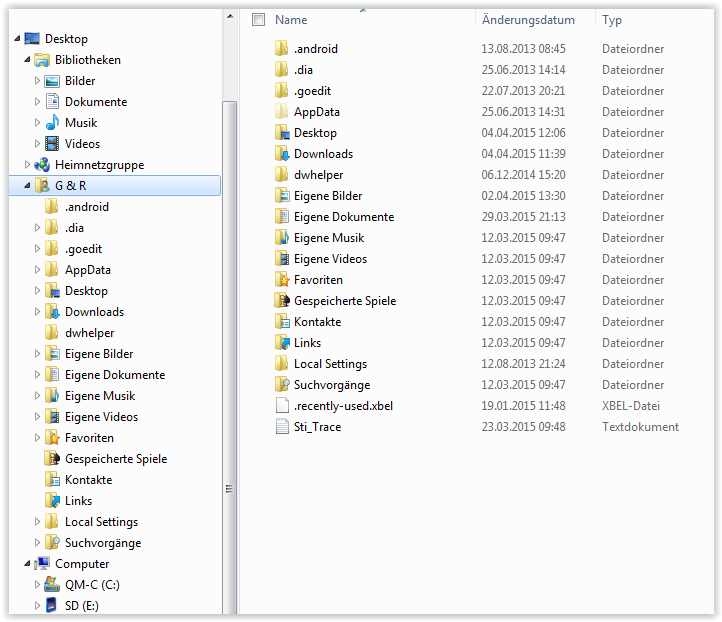Expand the Heimnetzgruppe tree node
Screen dimensions: 722x622
click(28, 165)
